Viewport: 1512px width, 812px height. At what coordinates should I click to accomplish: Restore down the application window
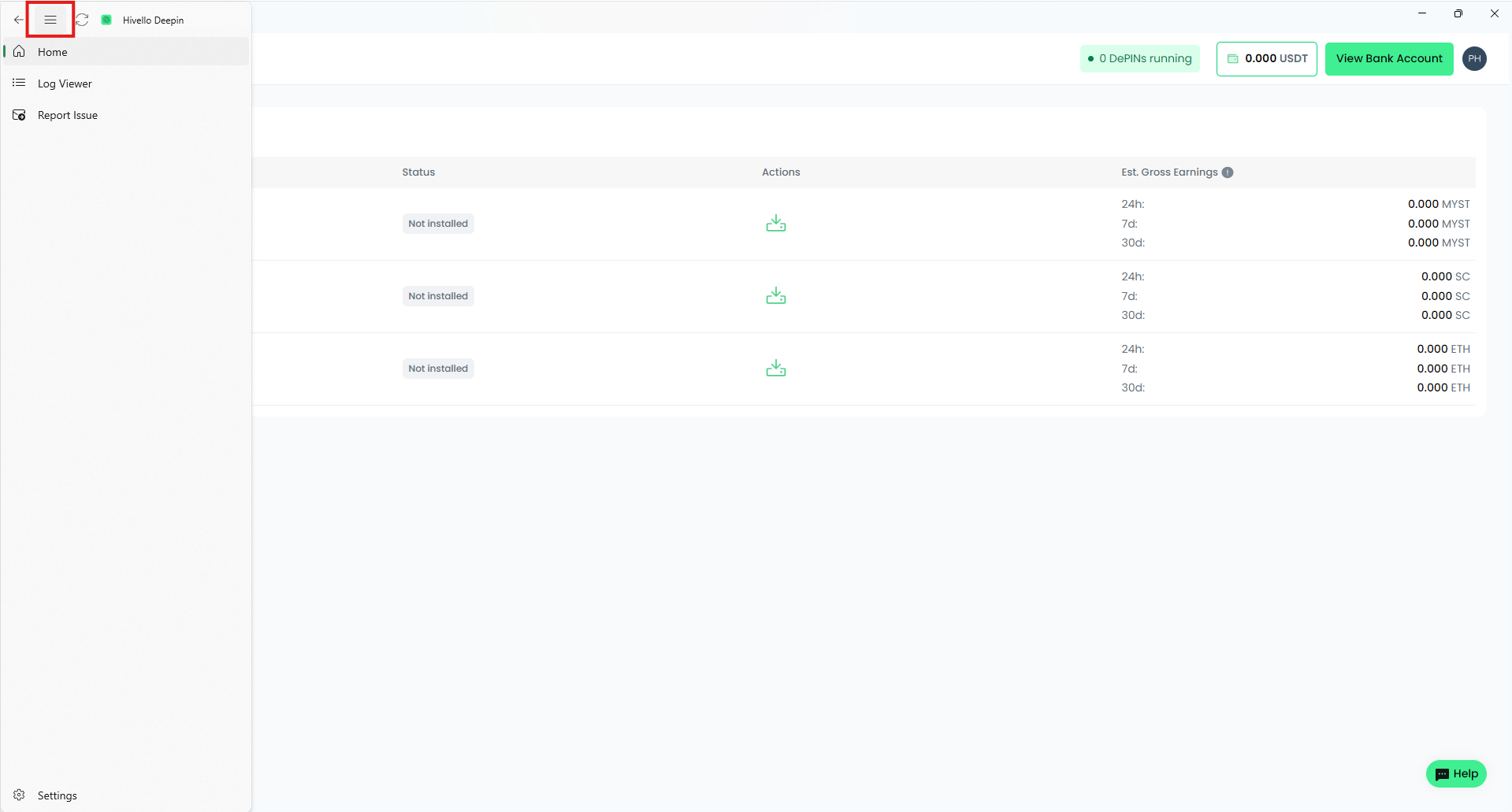point(1458,13)
